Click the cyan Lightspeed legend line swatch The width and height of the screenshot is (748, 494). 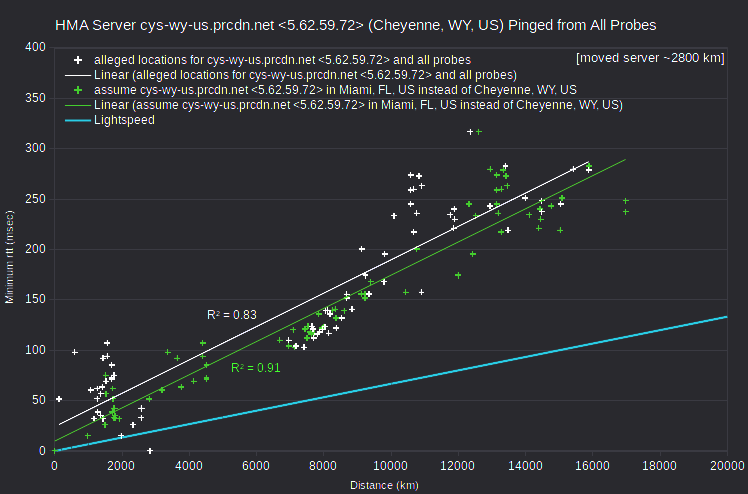[78, 120]
